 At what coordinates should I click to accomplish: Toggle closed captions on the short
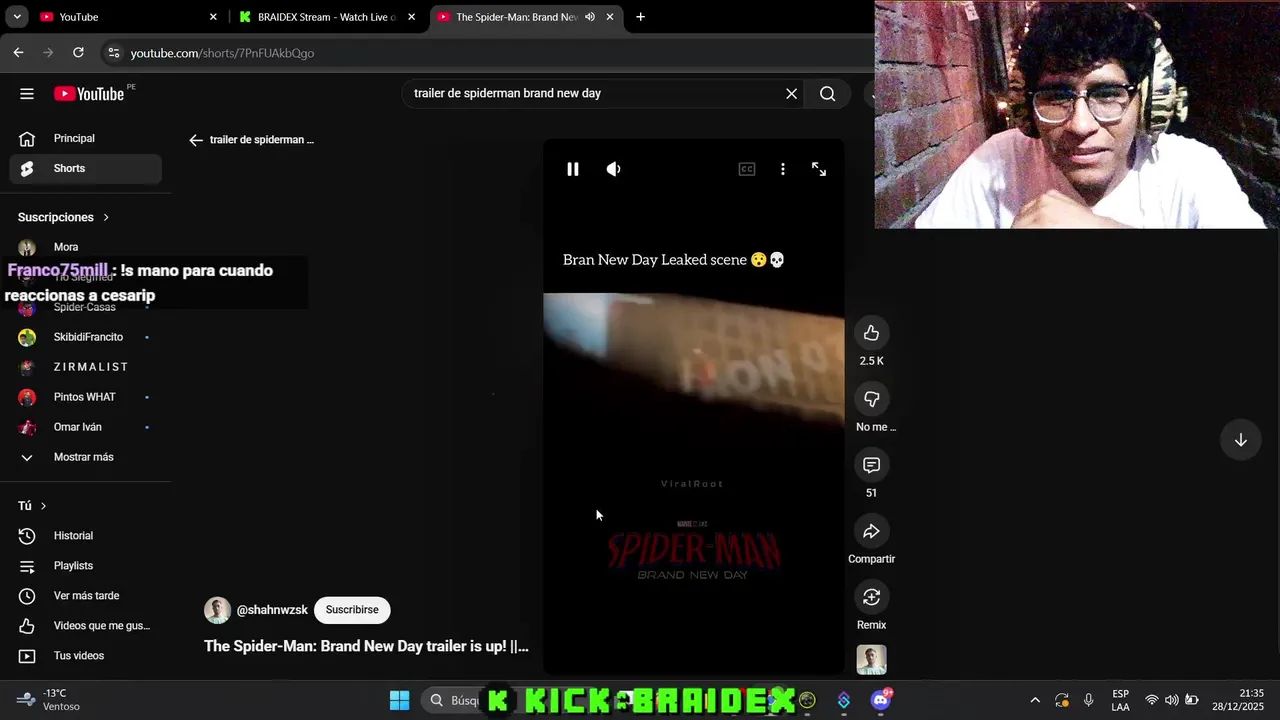[x=747, y=169]
